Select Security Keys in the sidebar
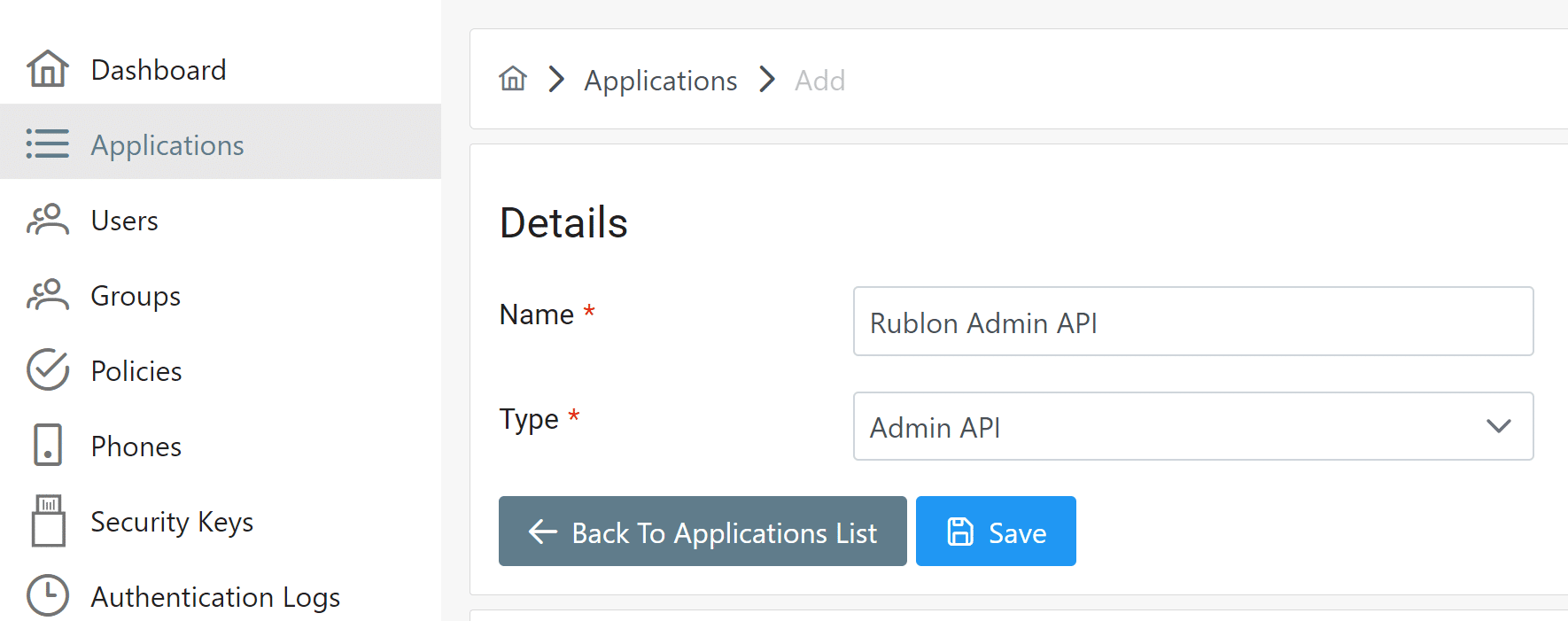Image resolution: width=1568 pixels, height=621 pixels. click(x=172, y=522)
